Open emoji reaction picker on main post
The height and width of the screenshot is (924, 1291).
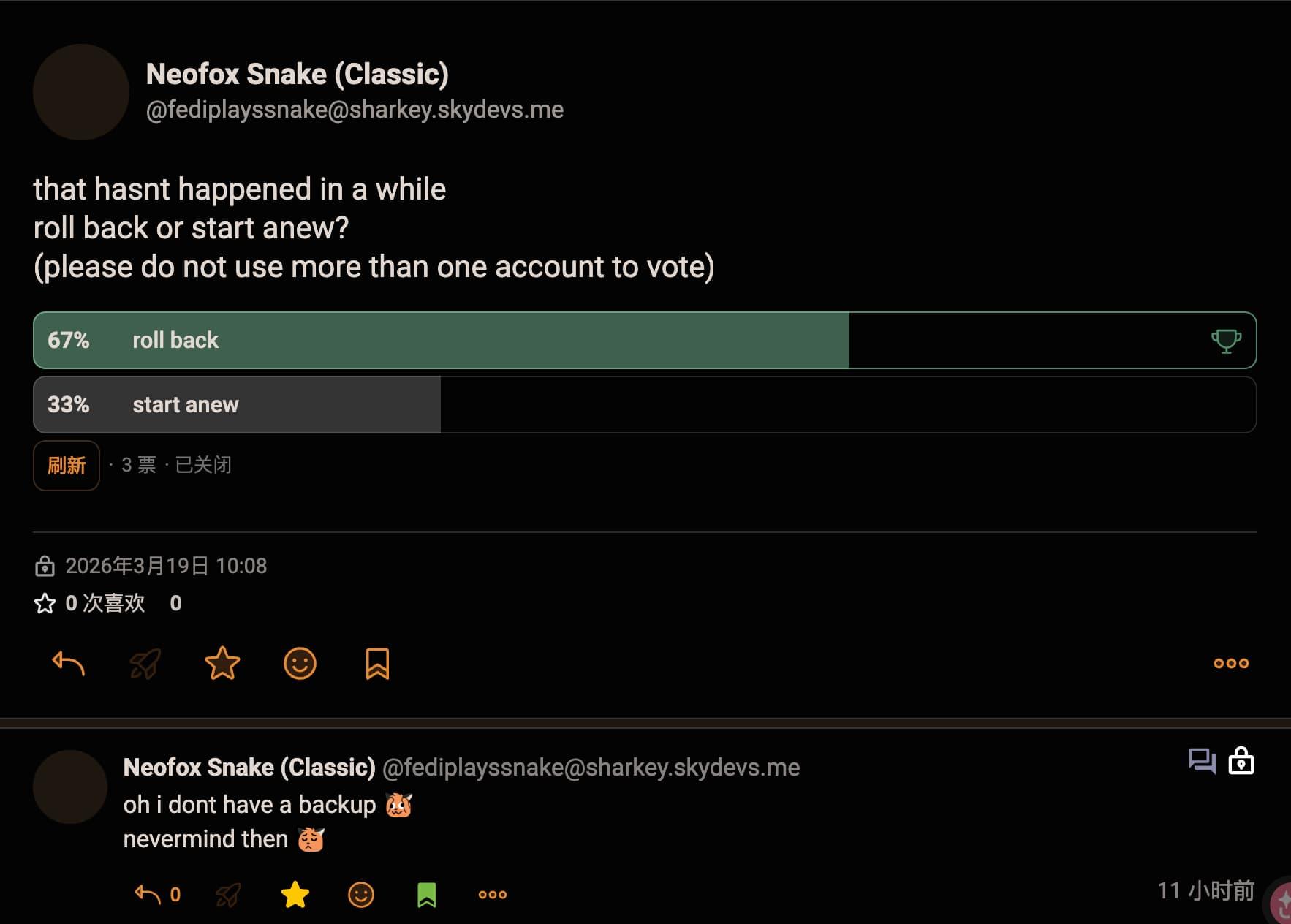tap(300, 664)
